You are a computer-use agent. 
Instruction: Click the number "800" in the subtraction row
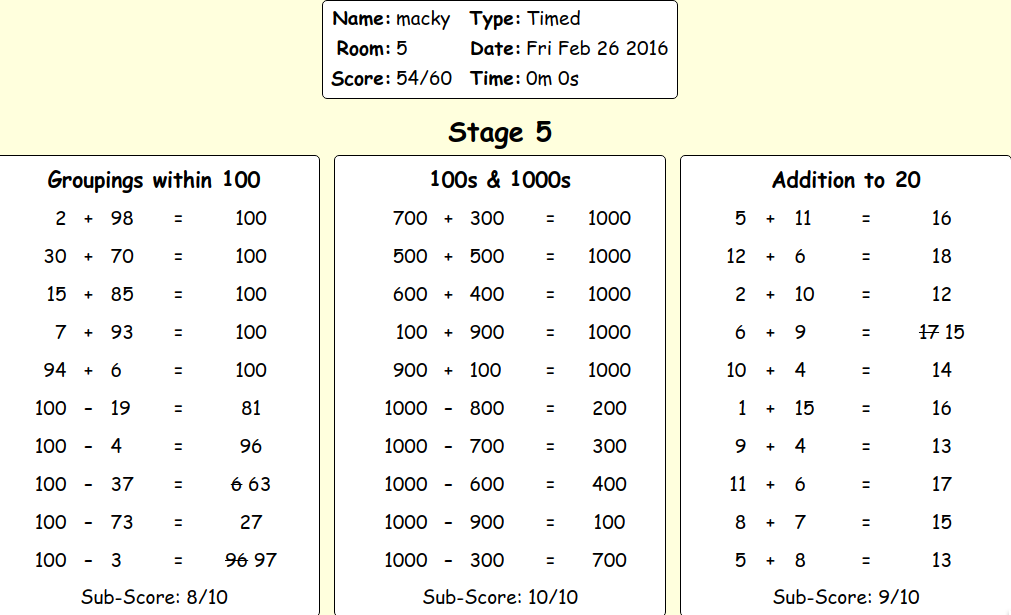(x=487, y=408)
